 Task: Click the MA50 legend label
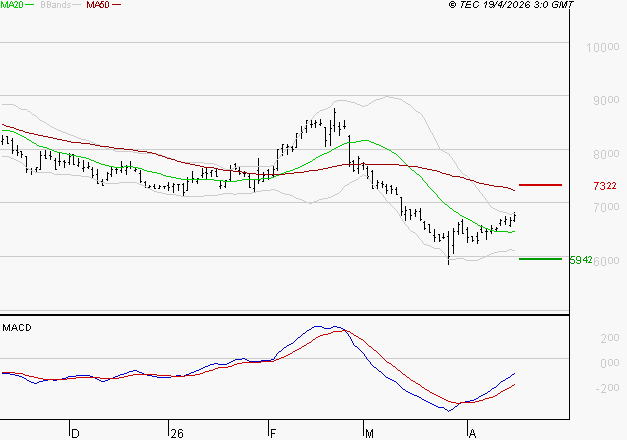pyautogui.click(x=98, y=5)
